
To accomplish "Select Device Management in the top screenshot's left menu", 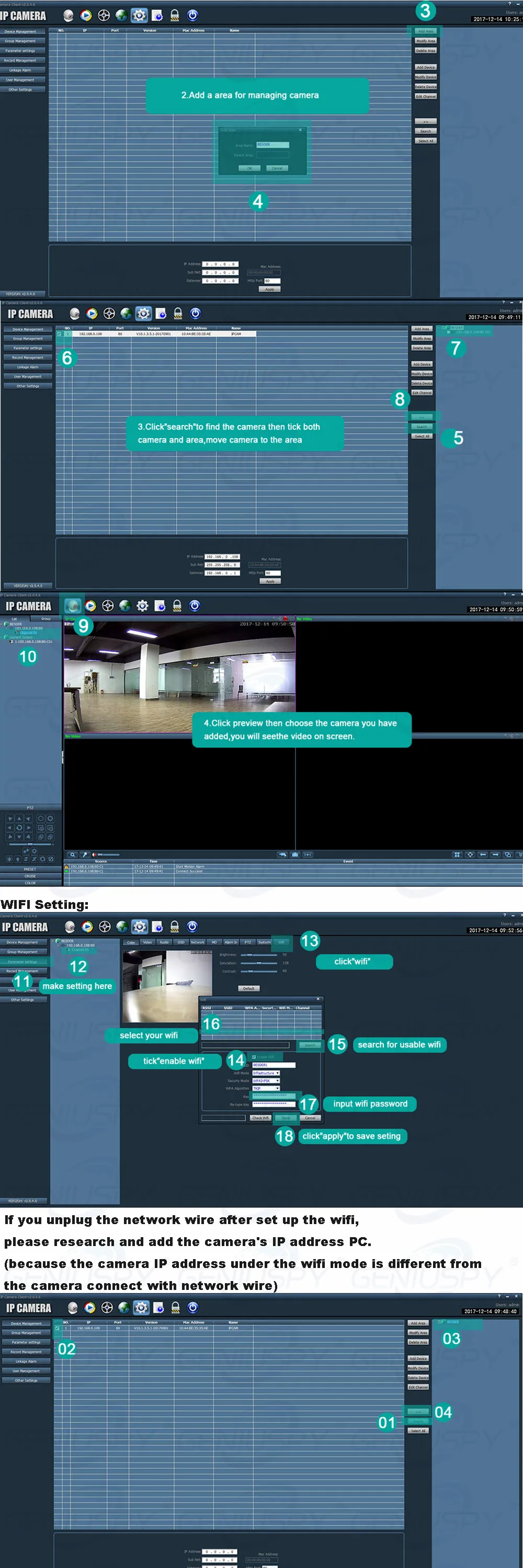I will 22,32.
